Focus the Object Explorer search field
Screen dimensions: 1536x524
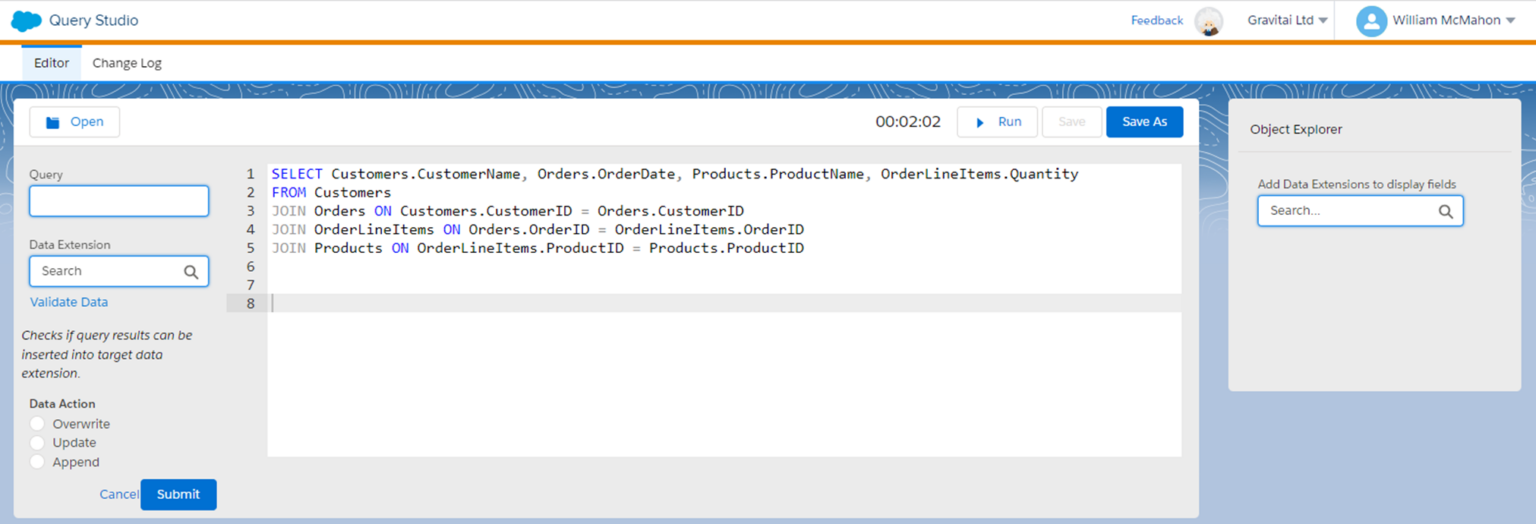1360,211
